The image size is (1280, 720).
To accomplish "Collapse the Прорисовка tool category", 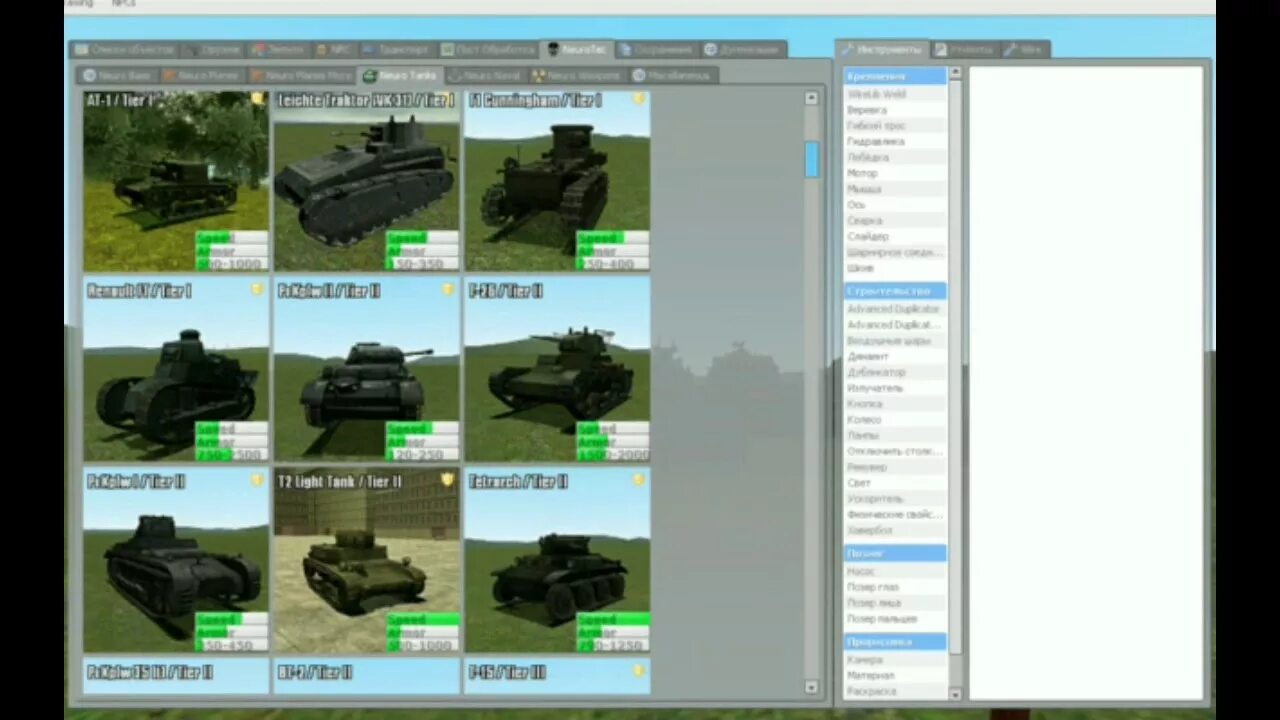I will [x=895, y=642].
